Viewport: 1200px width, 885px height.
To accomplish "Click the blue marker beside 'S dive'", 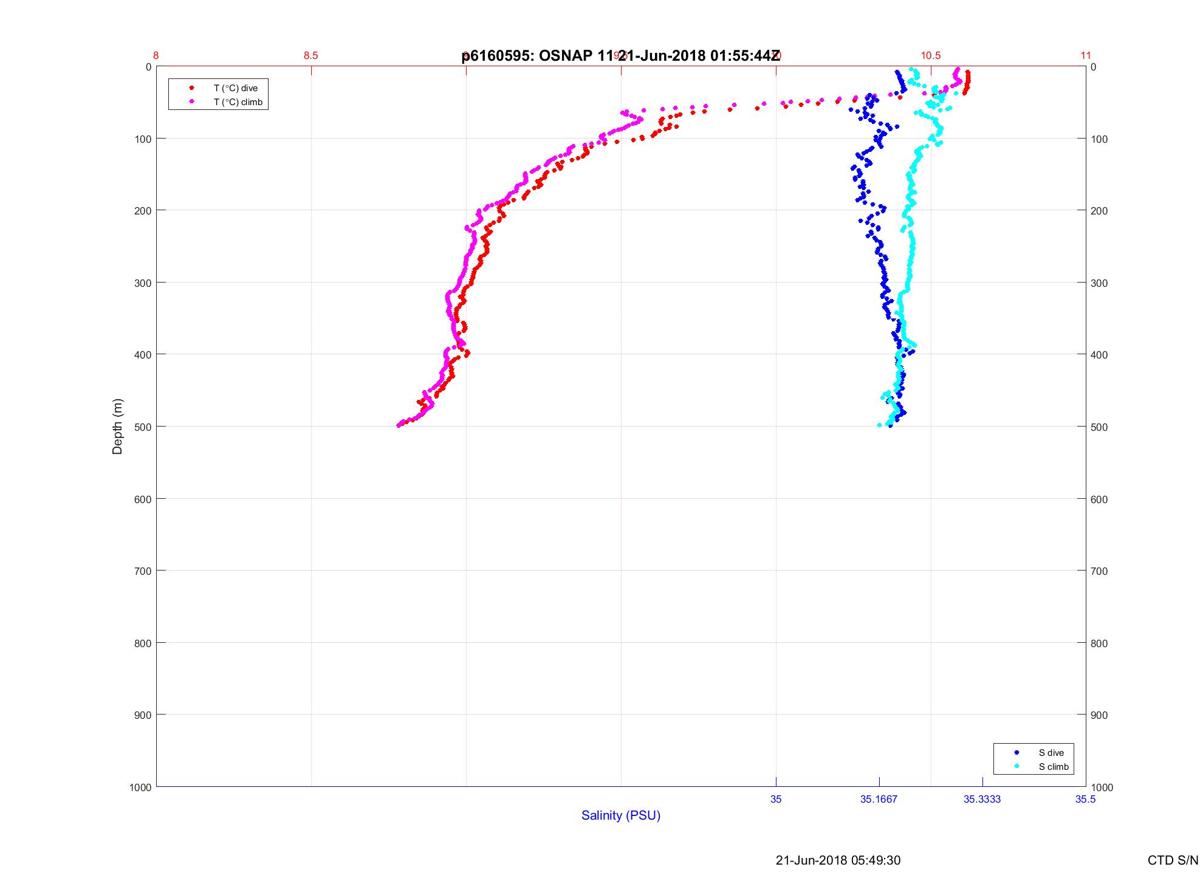I will coord(1016,752).
